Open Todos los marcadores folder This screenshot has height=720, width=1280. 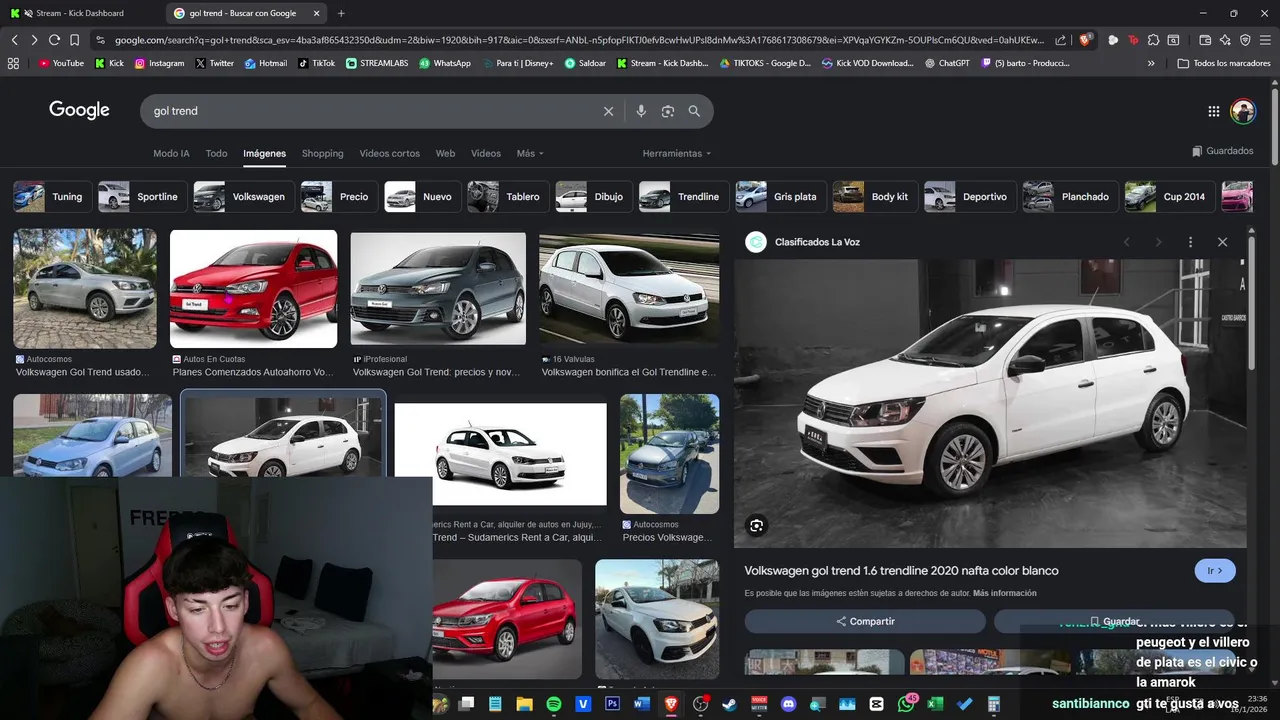coord(1224,63)
